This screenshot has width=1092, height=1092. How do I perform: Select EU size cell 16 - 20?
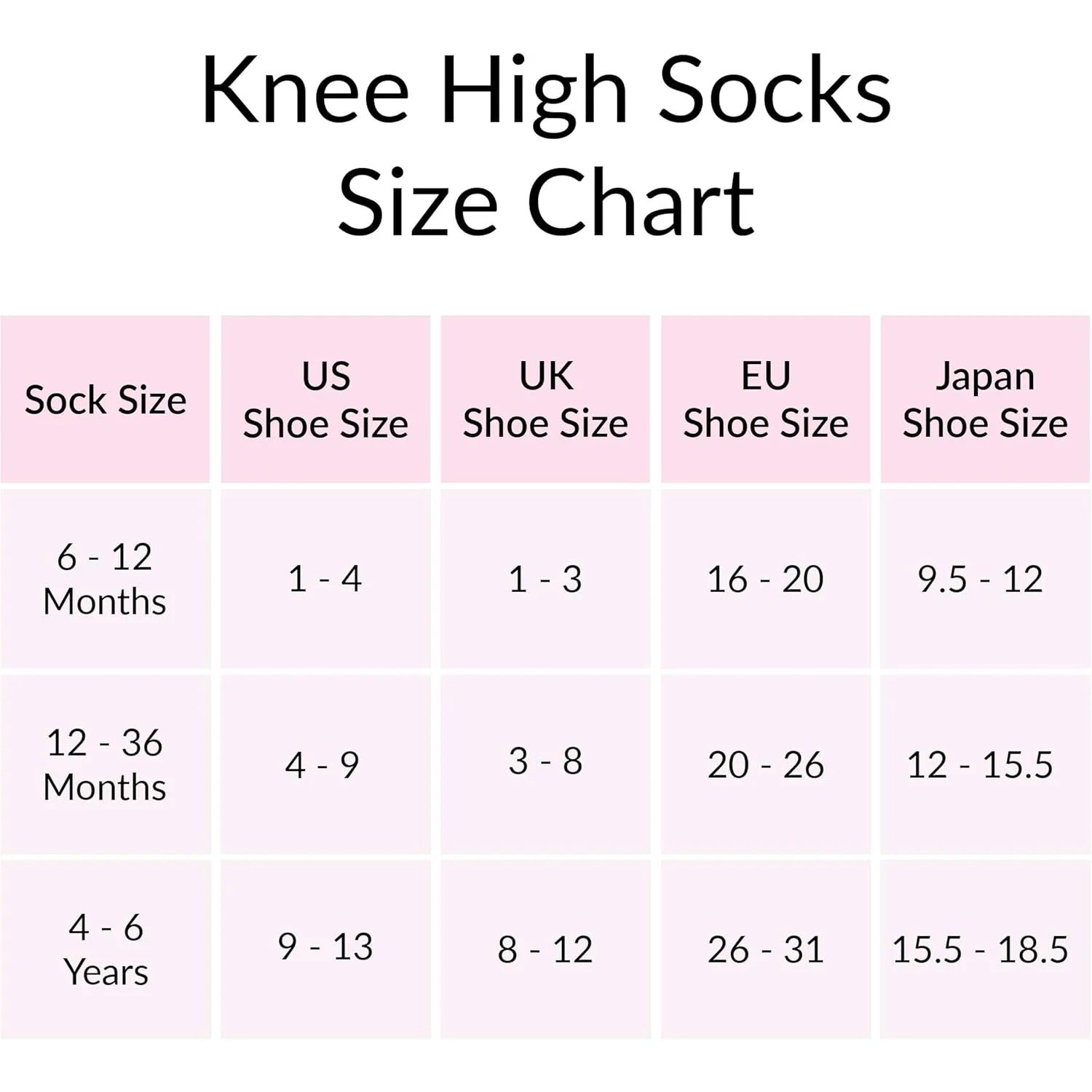pyautogui.click(x=765, y=579)
